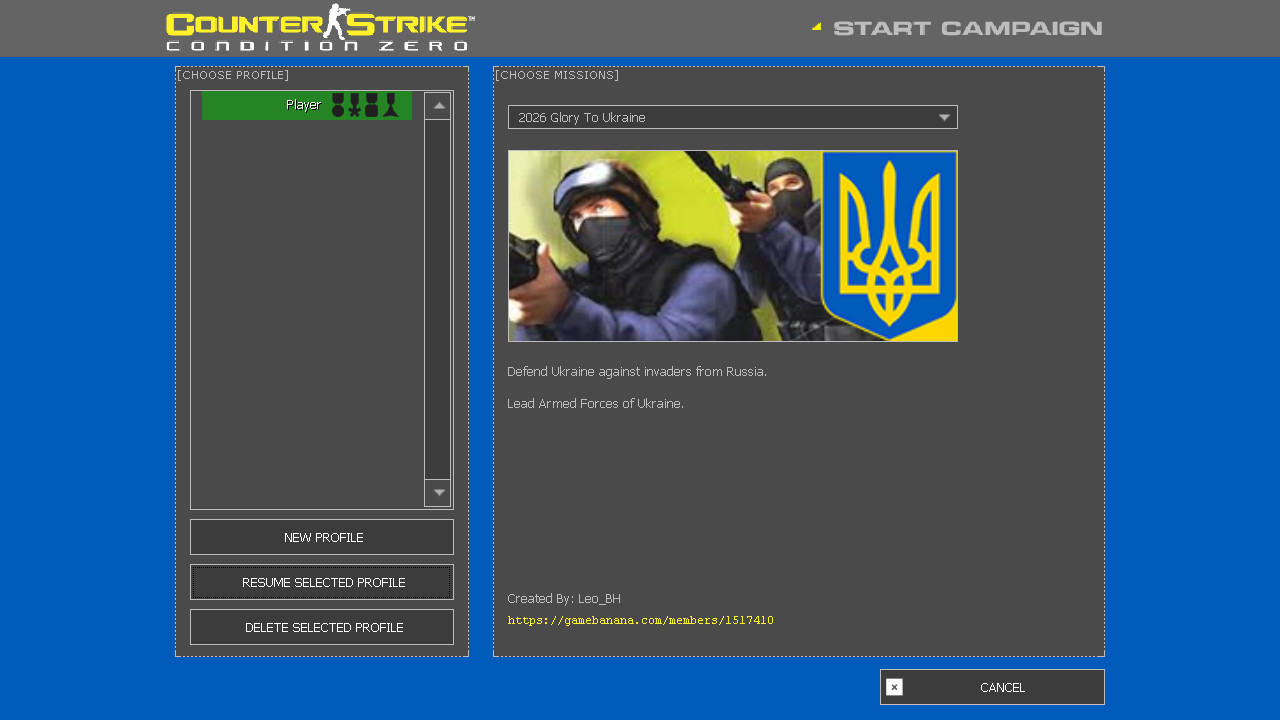Click the profile list scrollbar track

coord(438,299)
